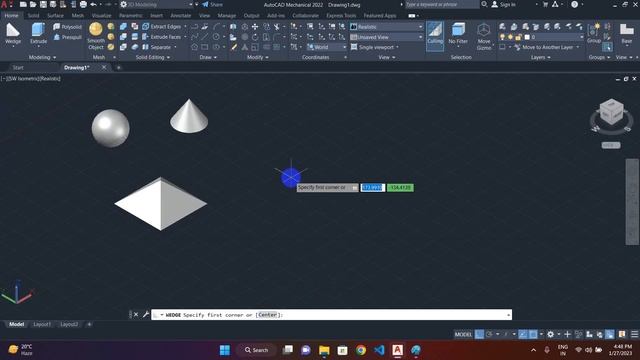This screenshot has height=360, width=640.
Task: Open the World coordinate system dropdown
Action: tap(327, 47)
